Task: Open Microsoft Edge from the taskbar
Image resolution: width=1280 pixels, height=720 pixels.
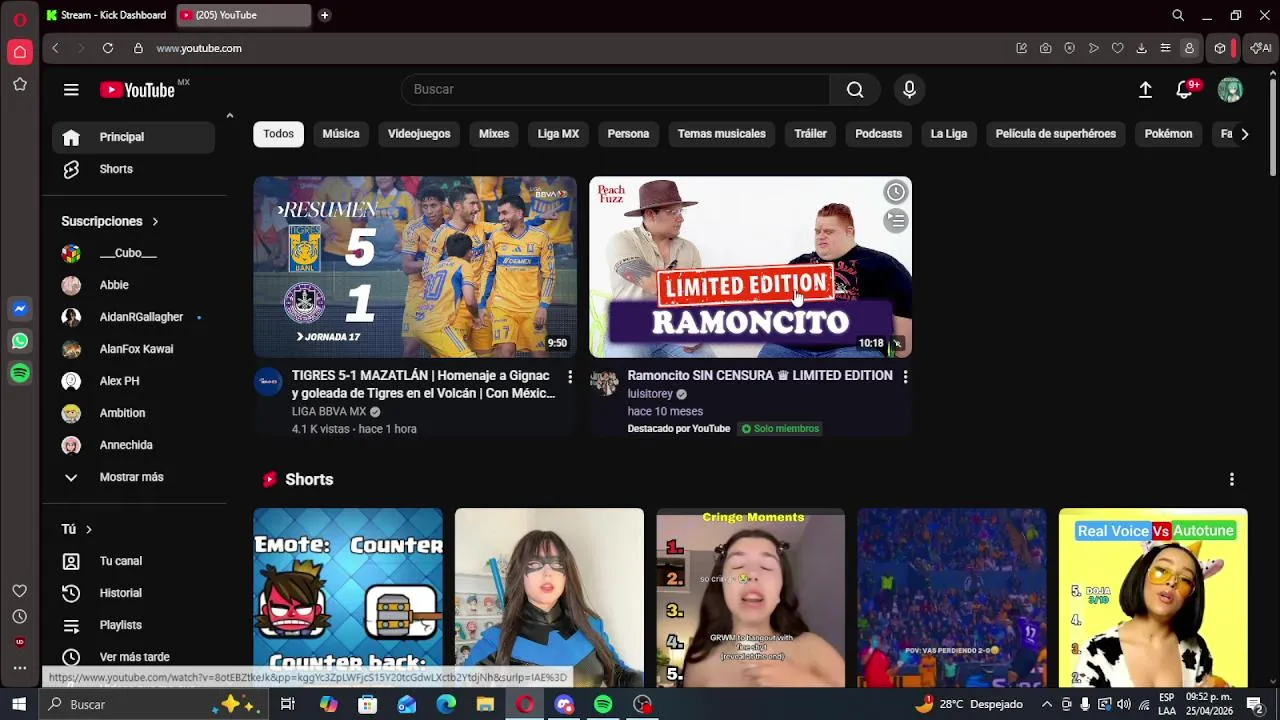Action: coord(446,705)
